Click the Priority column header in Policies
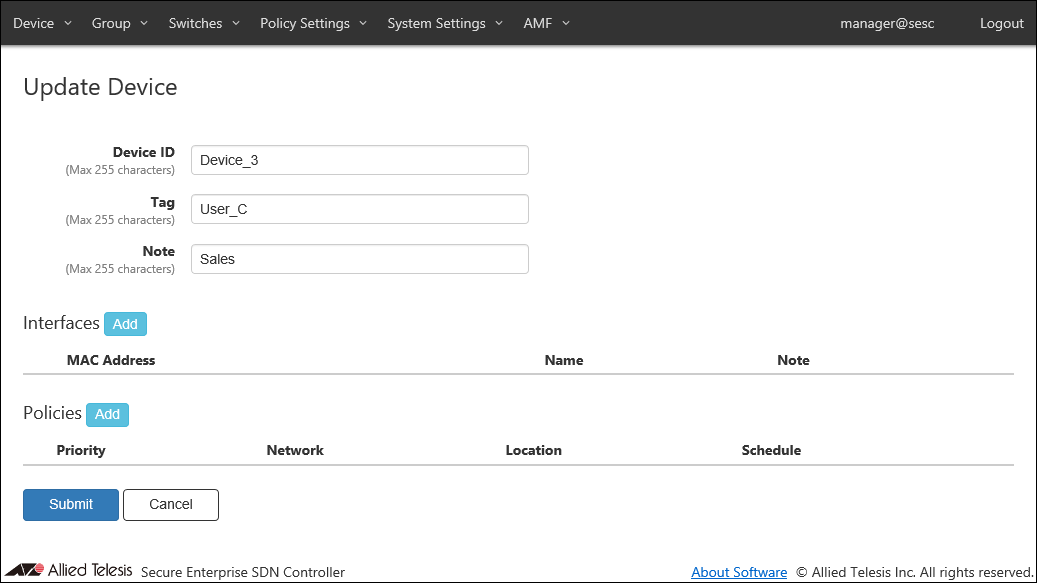1037x583 pixels. tap(81, 450)
